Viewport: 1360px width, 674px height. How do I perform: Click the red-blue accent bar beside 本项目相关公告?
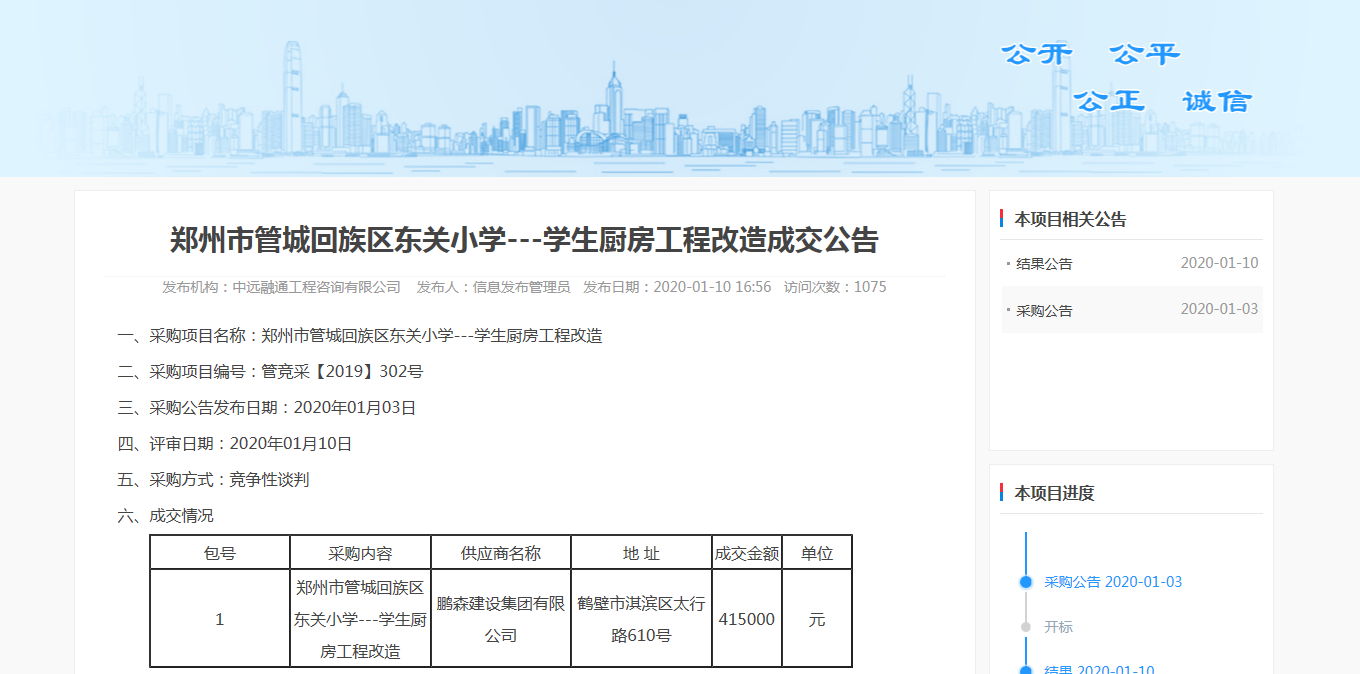1001,219
